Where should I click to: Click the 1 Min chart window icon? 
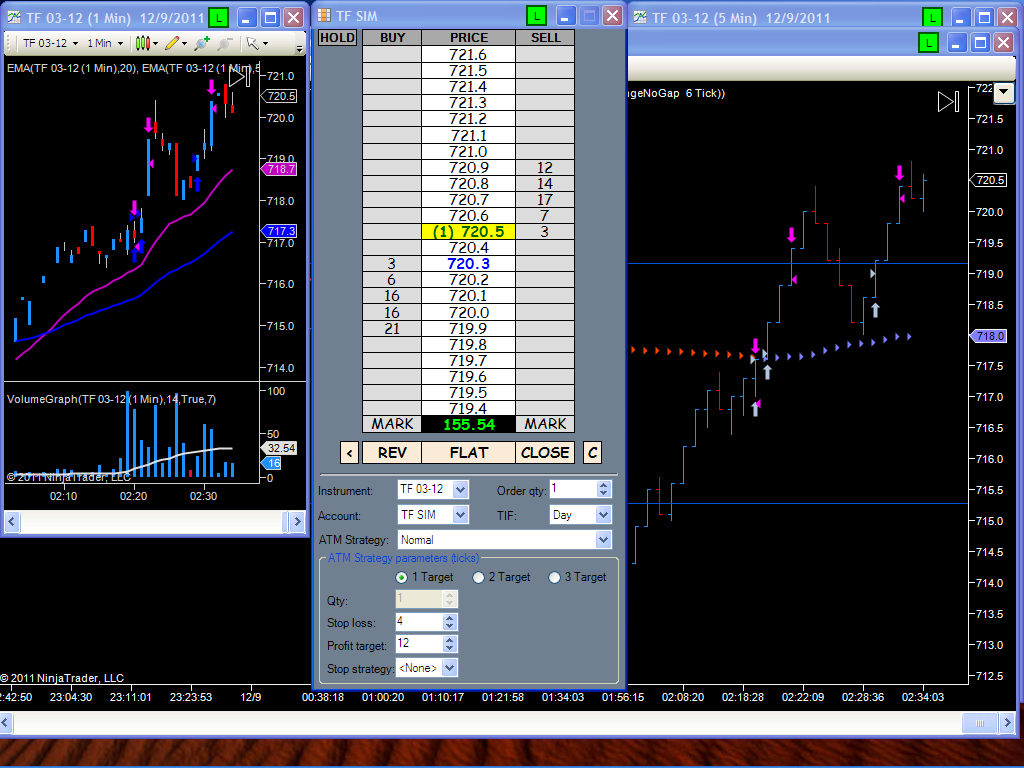pos(14,18)
